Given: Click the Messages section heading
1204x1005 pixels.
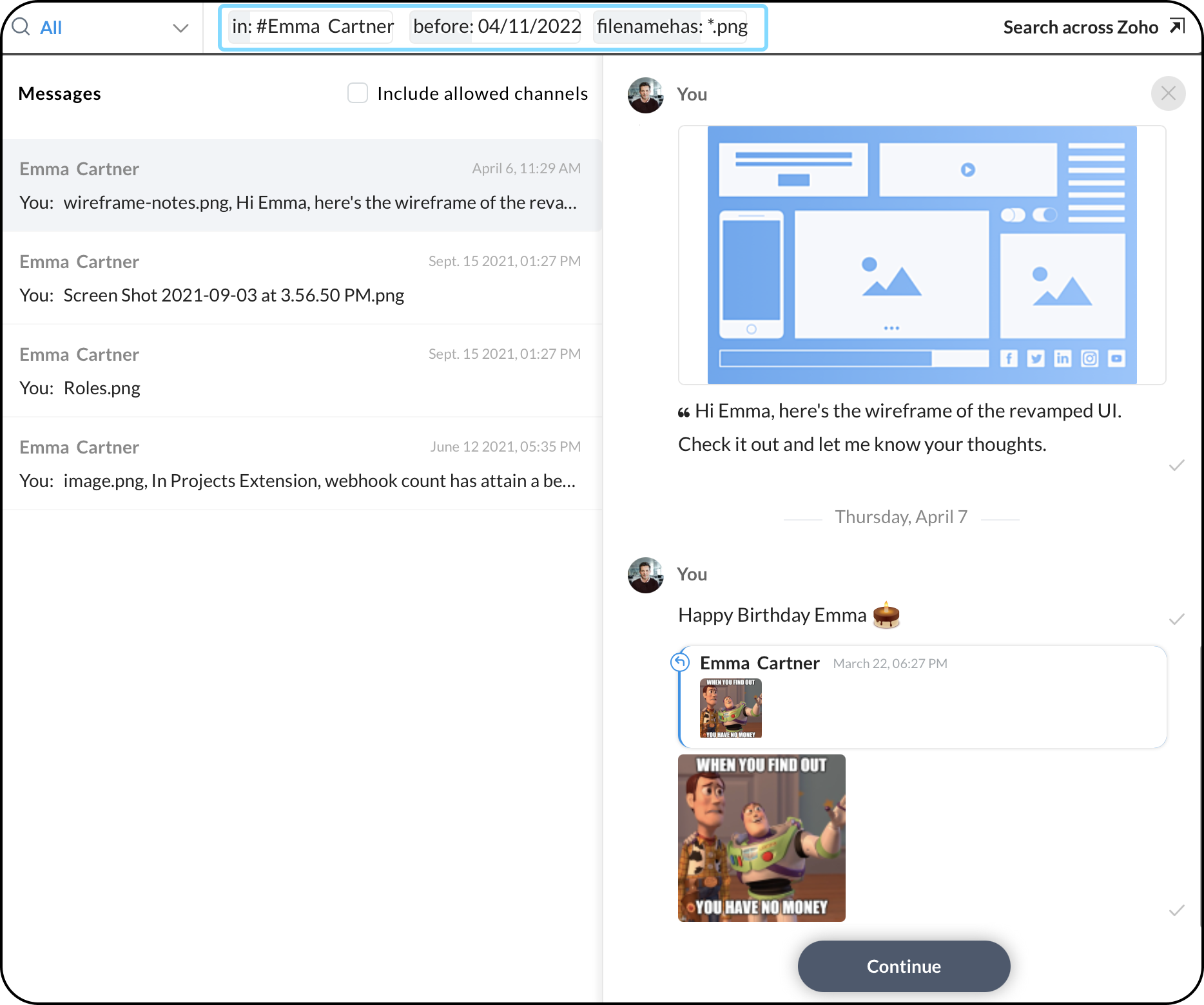Looking at the screenshot, I should tap(60, 94).
